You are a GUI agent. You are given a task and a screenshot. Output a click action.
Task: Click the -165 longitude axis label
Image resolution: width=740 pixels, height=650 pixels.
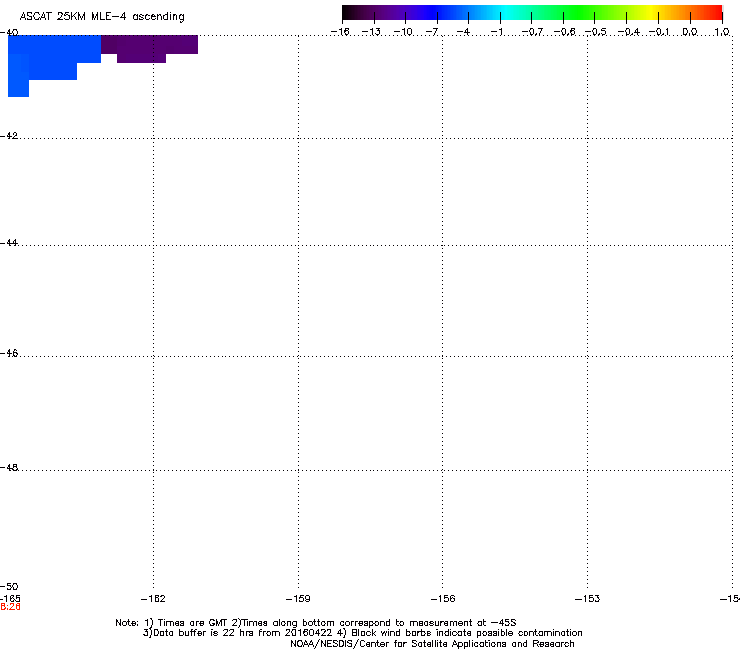tap(10, 598)
